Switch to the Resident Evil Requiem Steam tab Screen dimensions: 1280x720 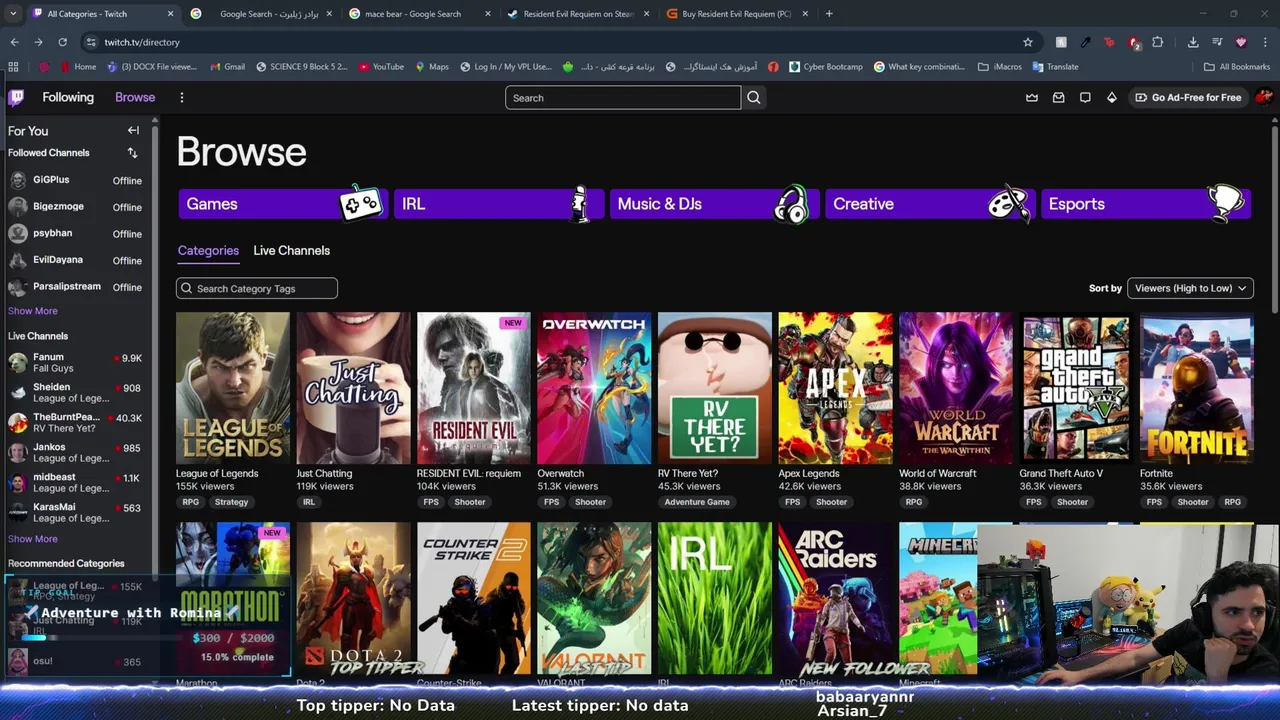578,14
